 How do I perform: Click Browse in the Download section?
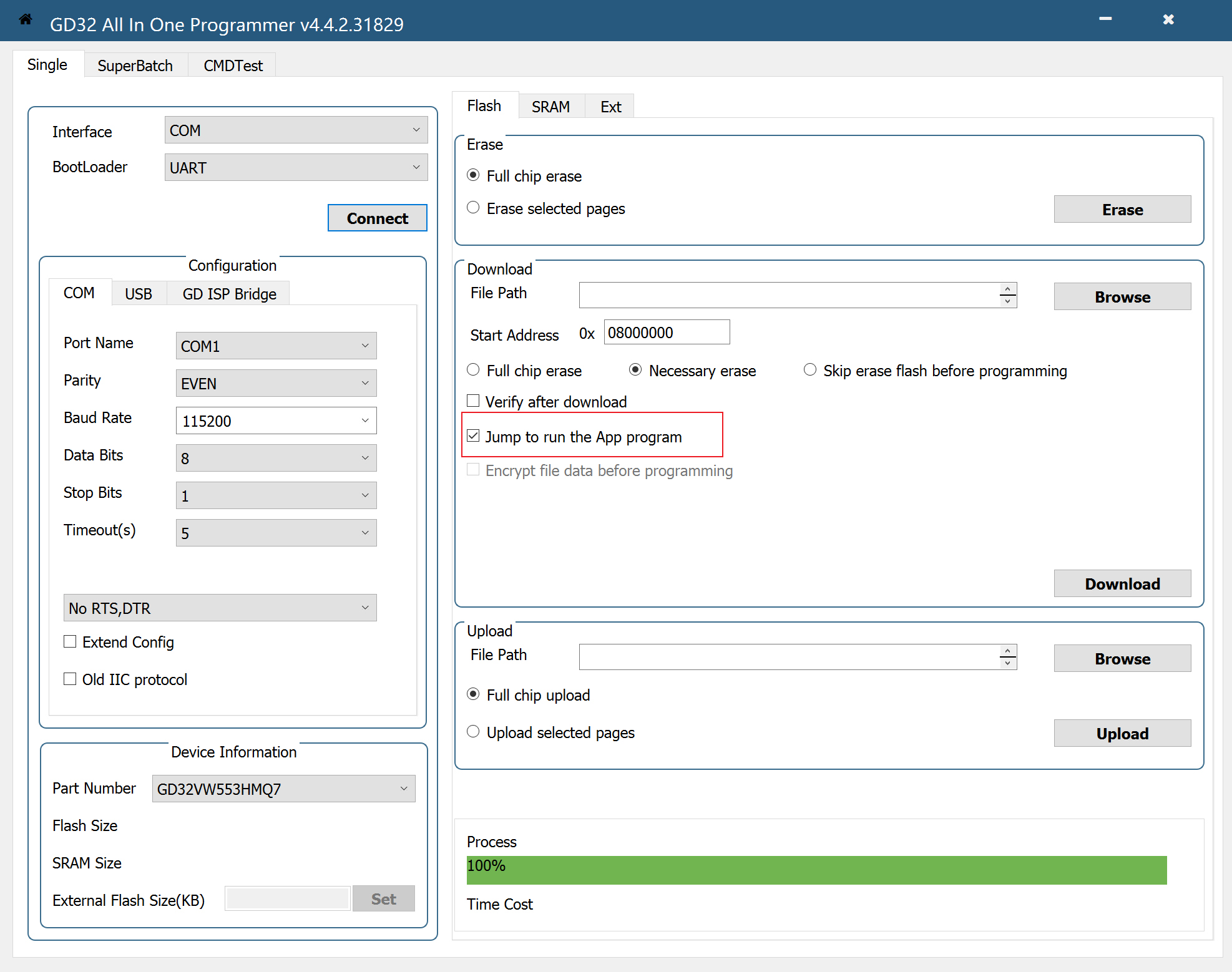click(x=1122, y=296)
